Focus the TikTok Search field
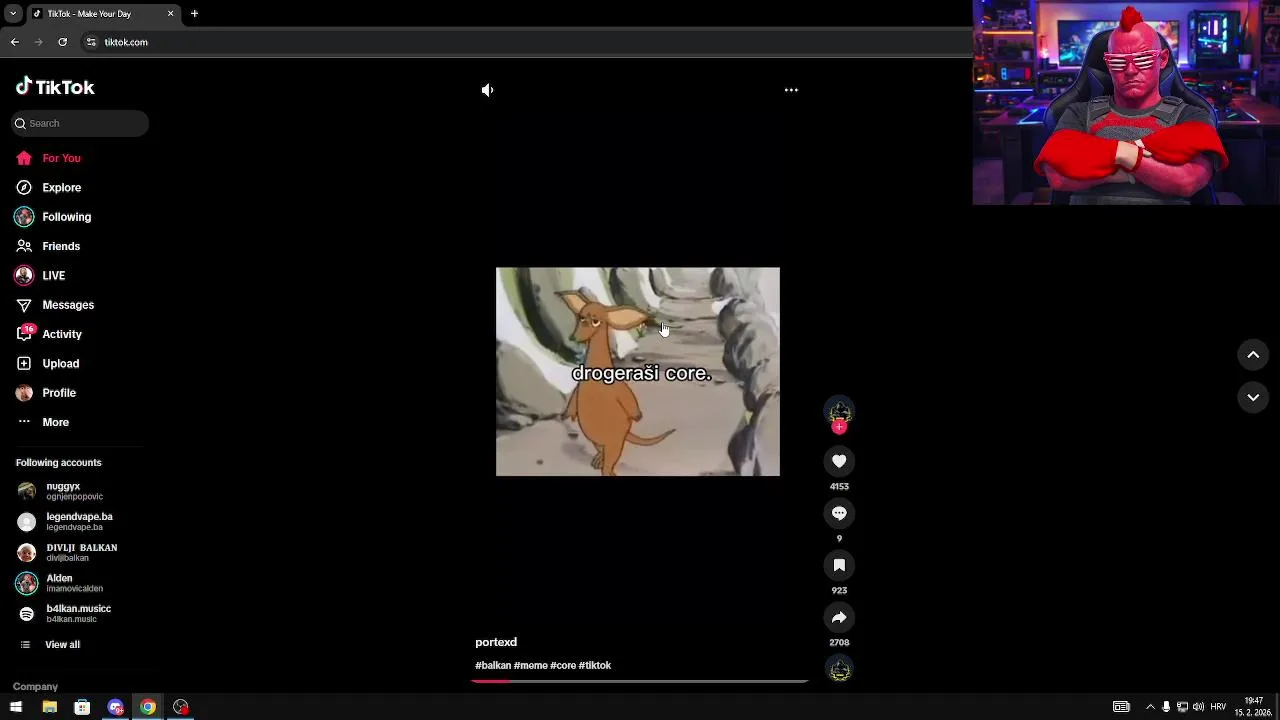 coord(80,123)
